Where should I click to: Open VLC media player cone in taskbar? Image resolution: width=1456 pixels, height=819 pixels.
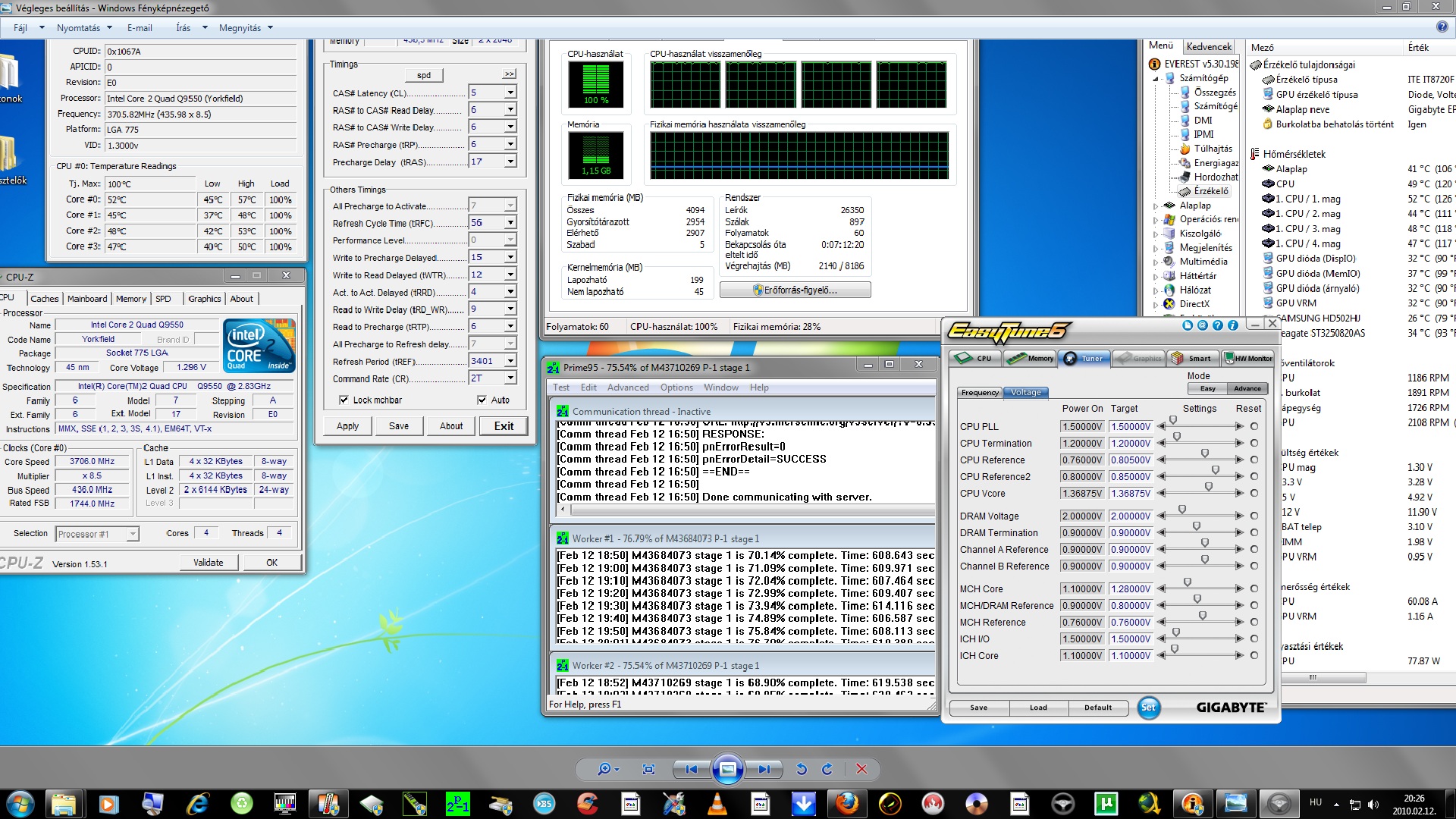[x=717, y=804]
